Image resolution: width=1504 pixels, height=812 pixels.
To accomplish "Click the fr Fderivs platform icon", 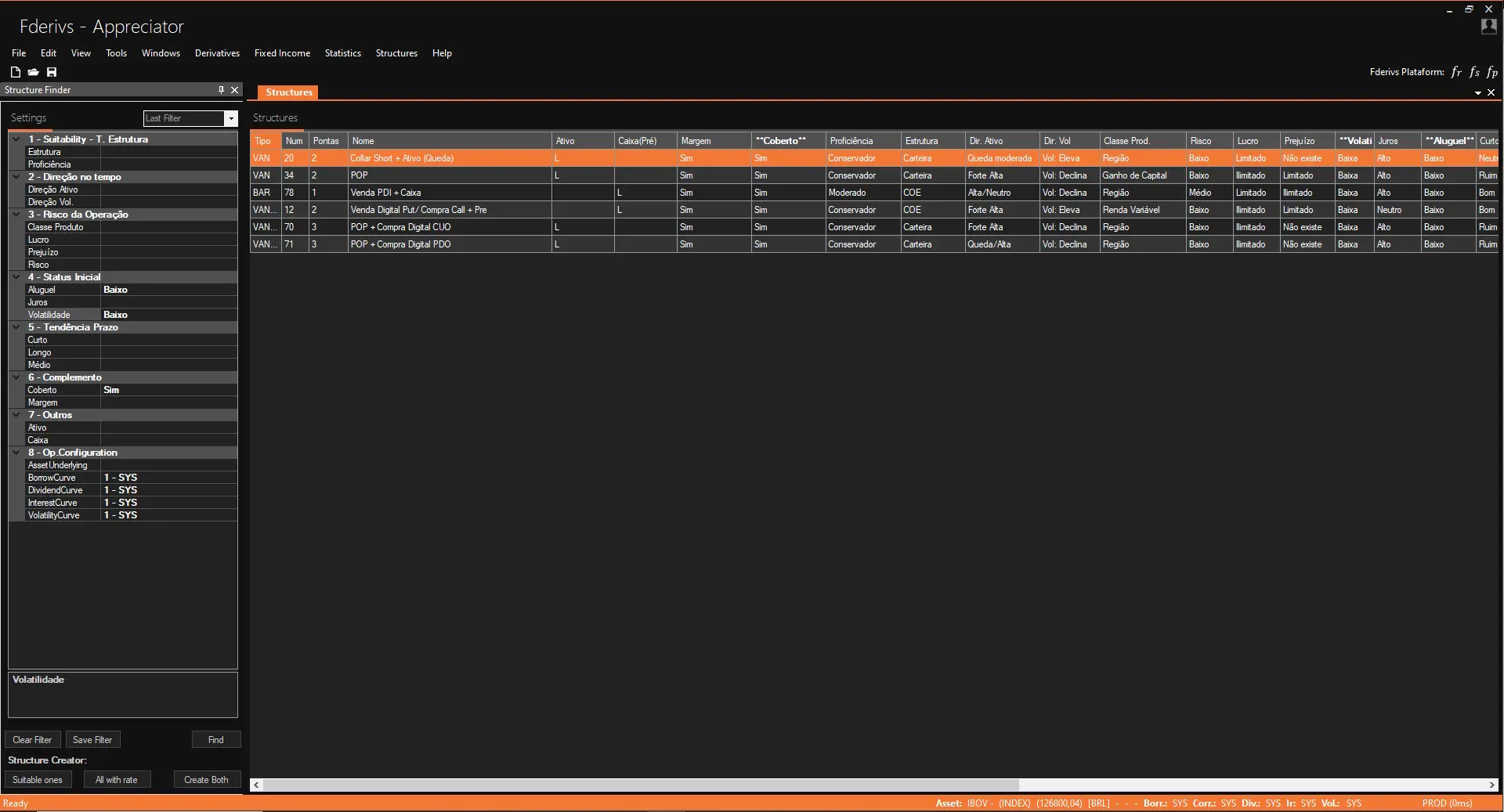I will coord(1456,72).
